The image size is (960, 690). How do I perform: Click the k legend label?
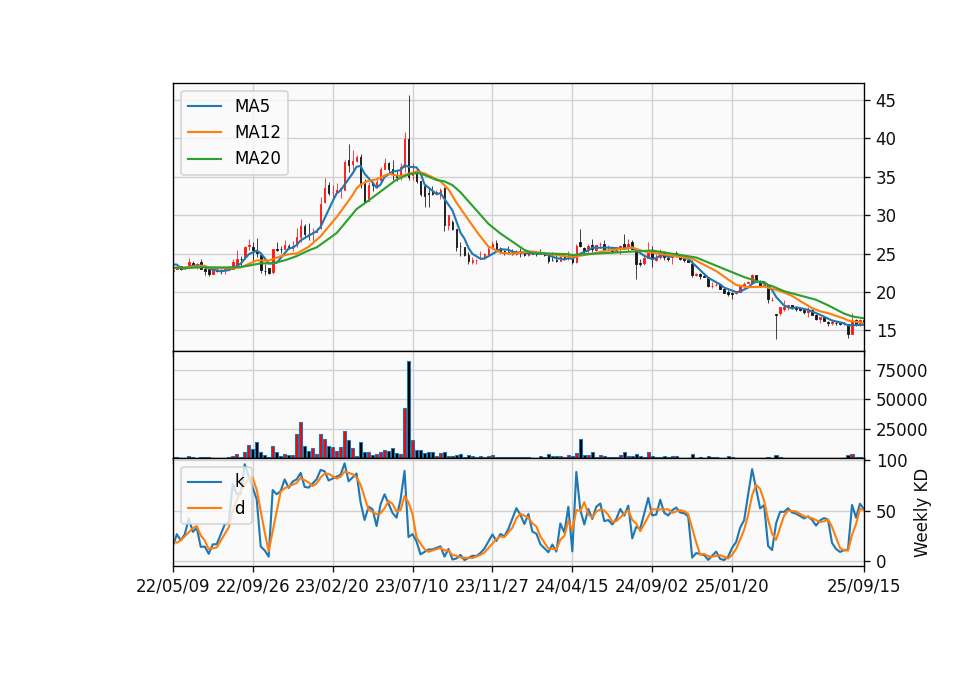pos(239,481)
